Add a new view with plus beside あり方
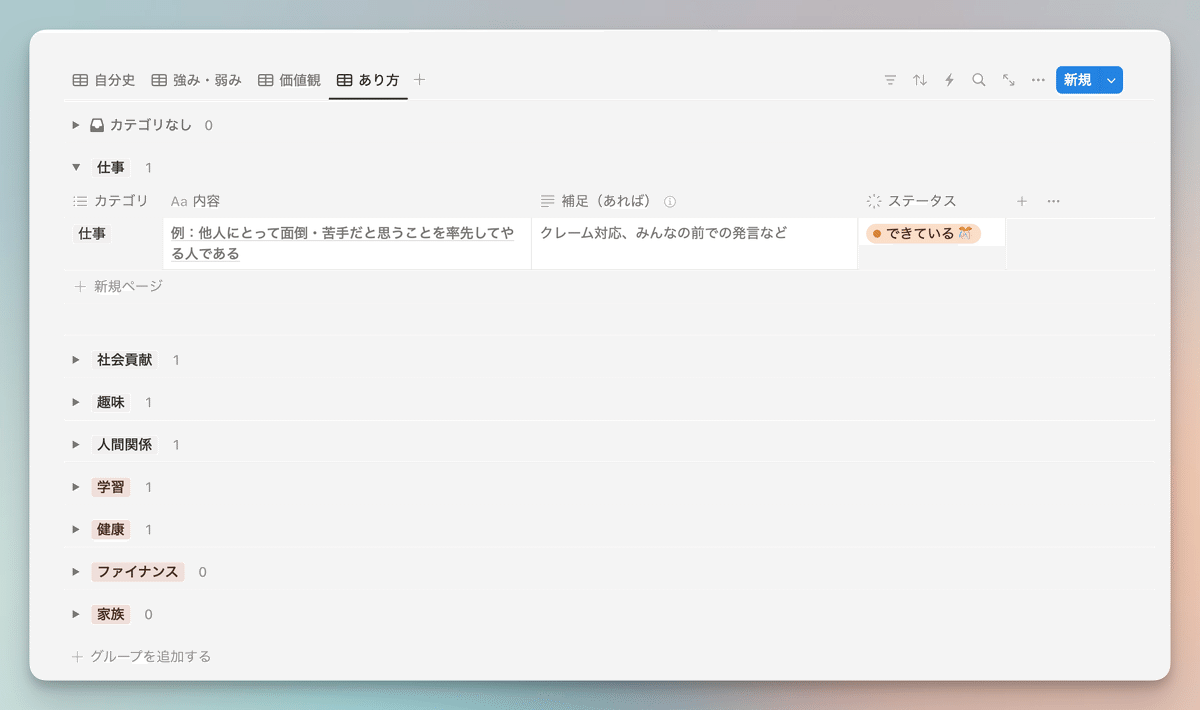This screenshot has height=710, width=1200. pos(419,80)
